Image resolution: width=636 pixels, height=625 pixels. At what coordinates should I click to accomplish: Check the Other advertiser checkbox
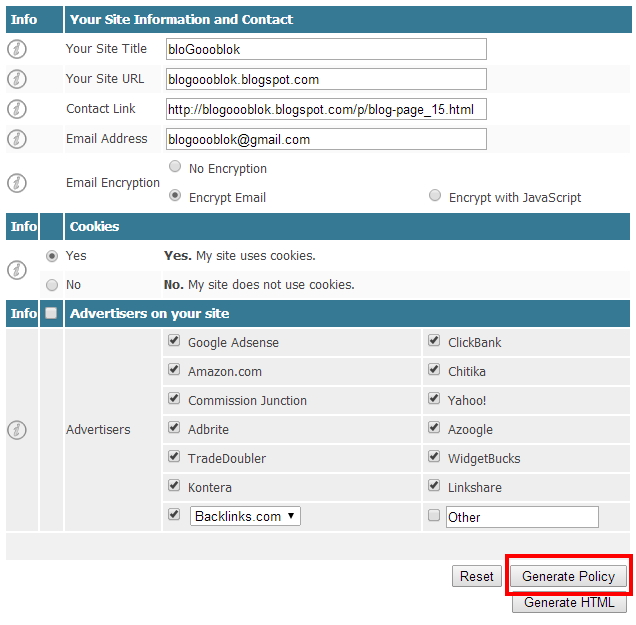434,515
